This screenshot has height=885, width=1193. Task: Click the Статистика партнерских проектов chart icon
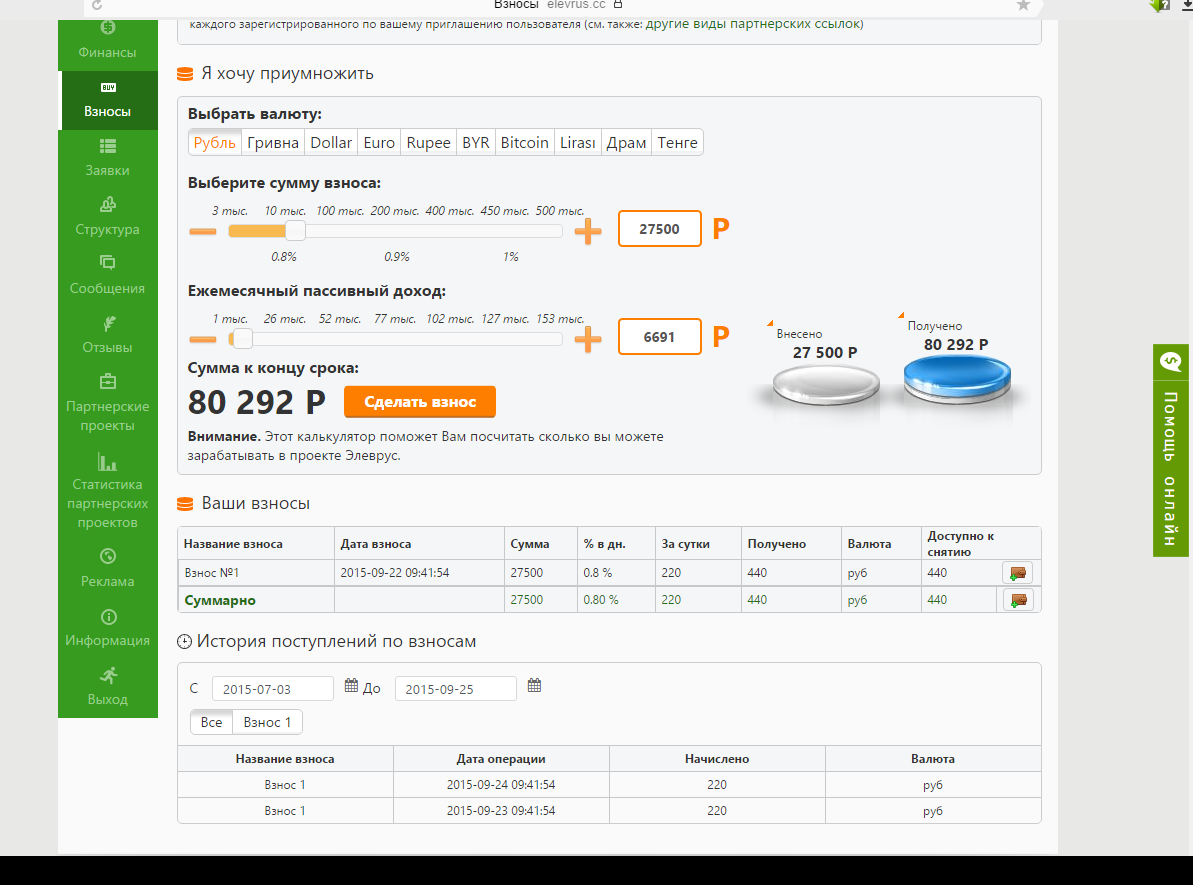point(107,461)
